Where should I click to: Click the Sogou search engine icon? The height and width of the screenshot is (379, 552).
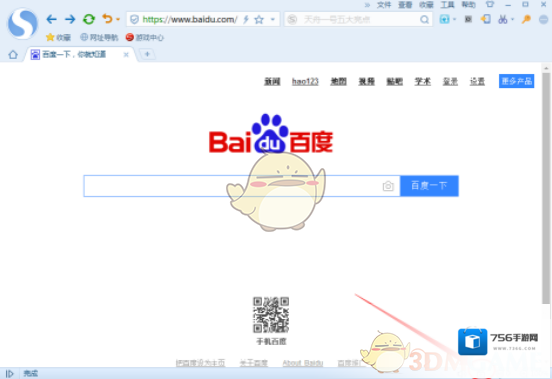click(x=292, y=19)
